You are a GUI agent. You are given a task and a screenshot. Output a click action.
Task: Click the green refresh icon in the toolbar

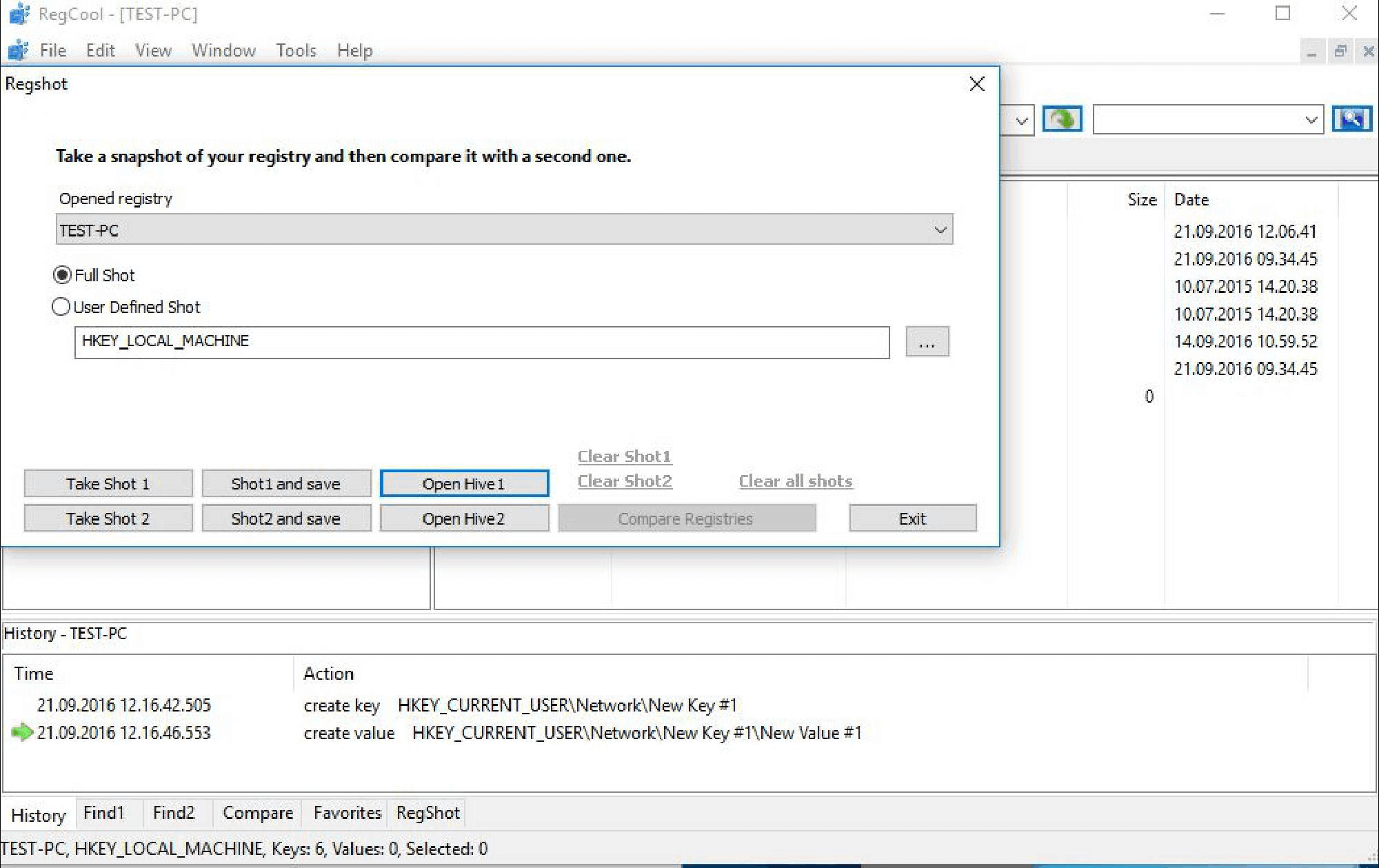tap(1062, 119)
